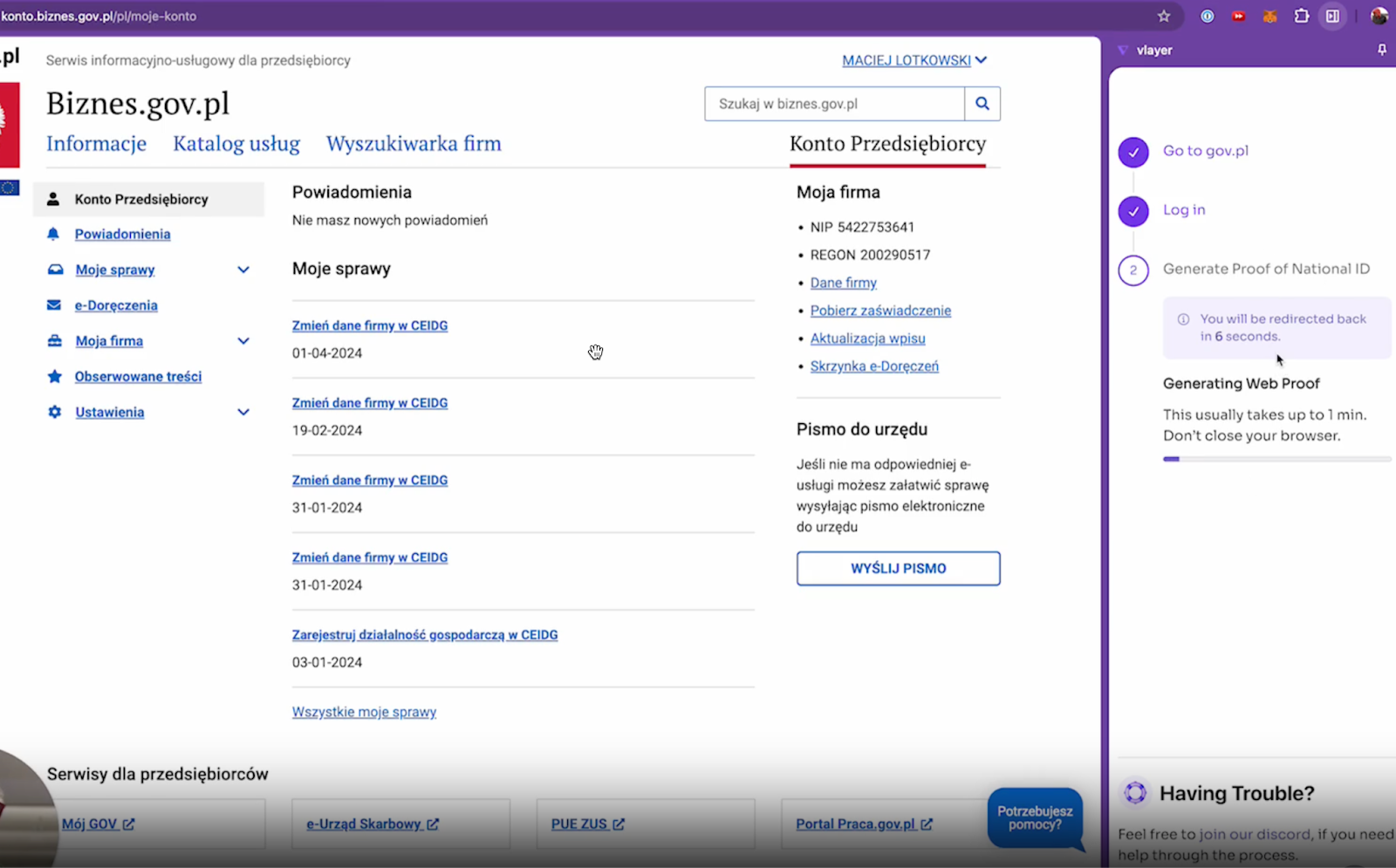This screenshot has width=1396, height=868.
Task: Click the info icon in redirect notice
Action: (x=1183, y=319)
